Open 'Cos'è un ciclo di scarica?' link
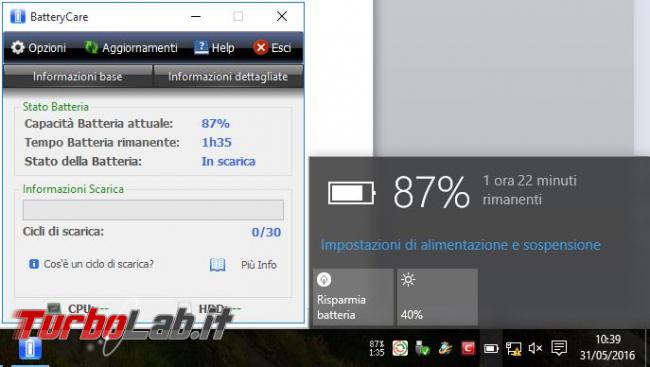Image resolution: width=650 pixels, height=367 pixels. 99,264
